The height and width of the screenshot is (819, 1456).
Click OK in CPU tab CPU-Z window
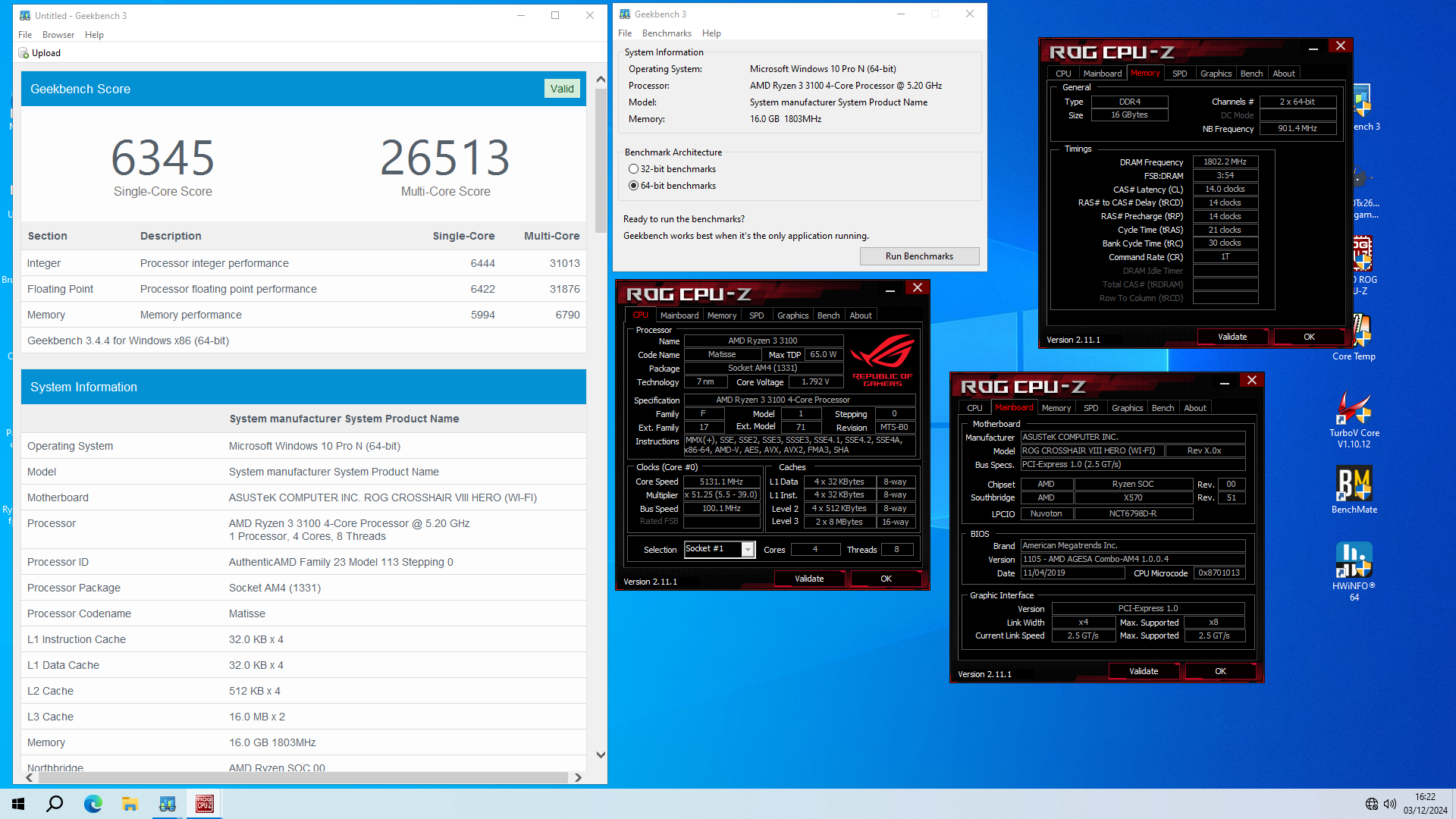click(x=886, y=579)
